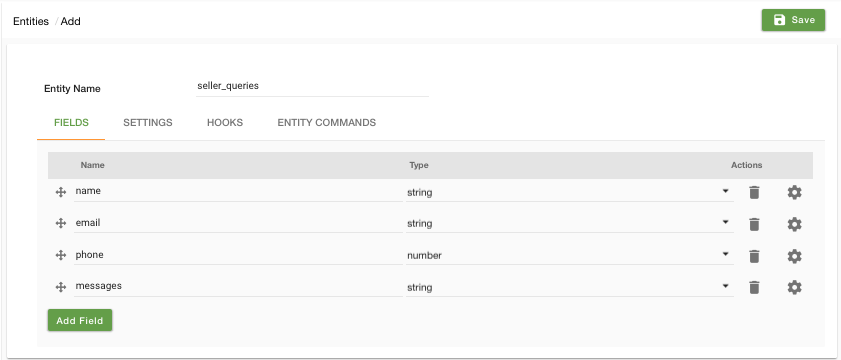Screen dimensions: 841x360
Task: Edit the name field's name input
Action: [238, 192]
